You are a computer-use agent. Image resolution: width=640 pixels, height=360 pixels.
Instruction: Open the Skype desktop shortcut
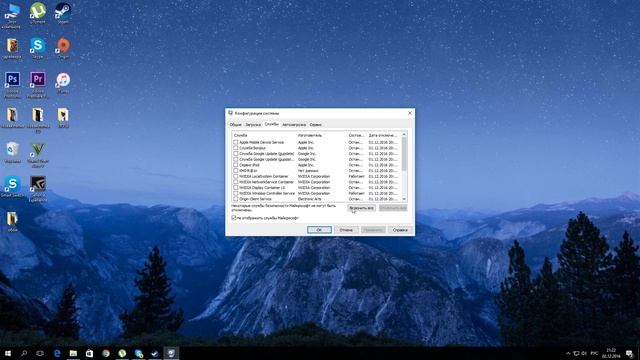[x=38, y=47]
